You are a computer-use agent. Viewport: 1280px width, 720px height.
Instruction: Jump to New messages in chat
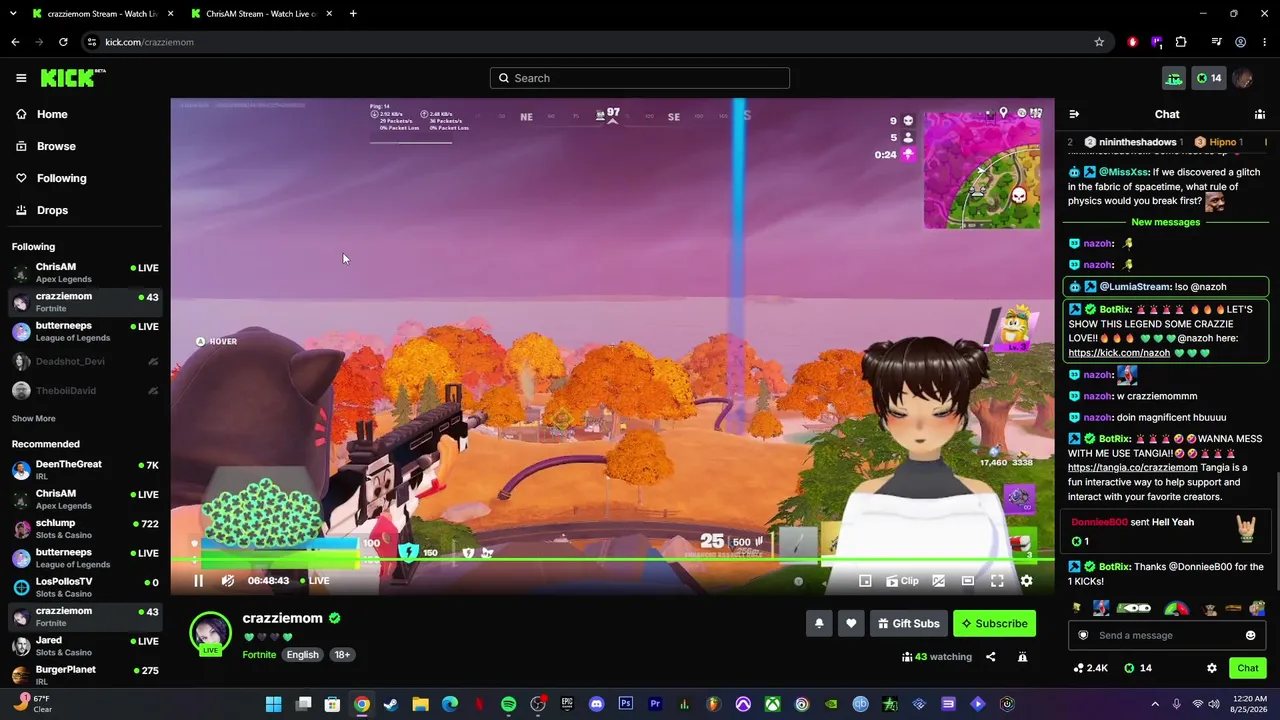(x=1166, y=222)
